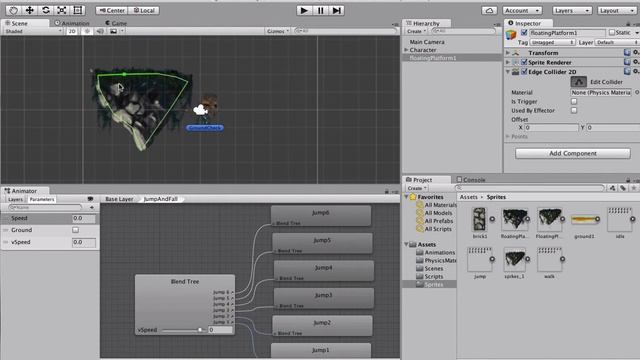Toggle scene audio icon

100,31
